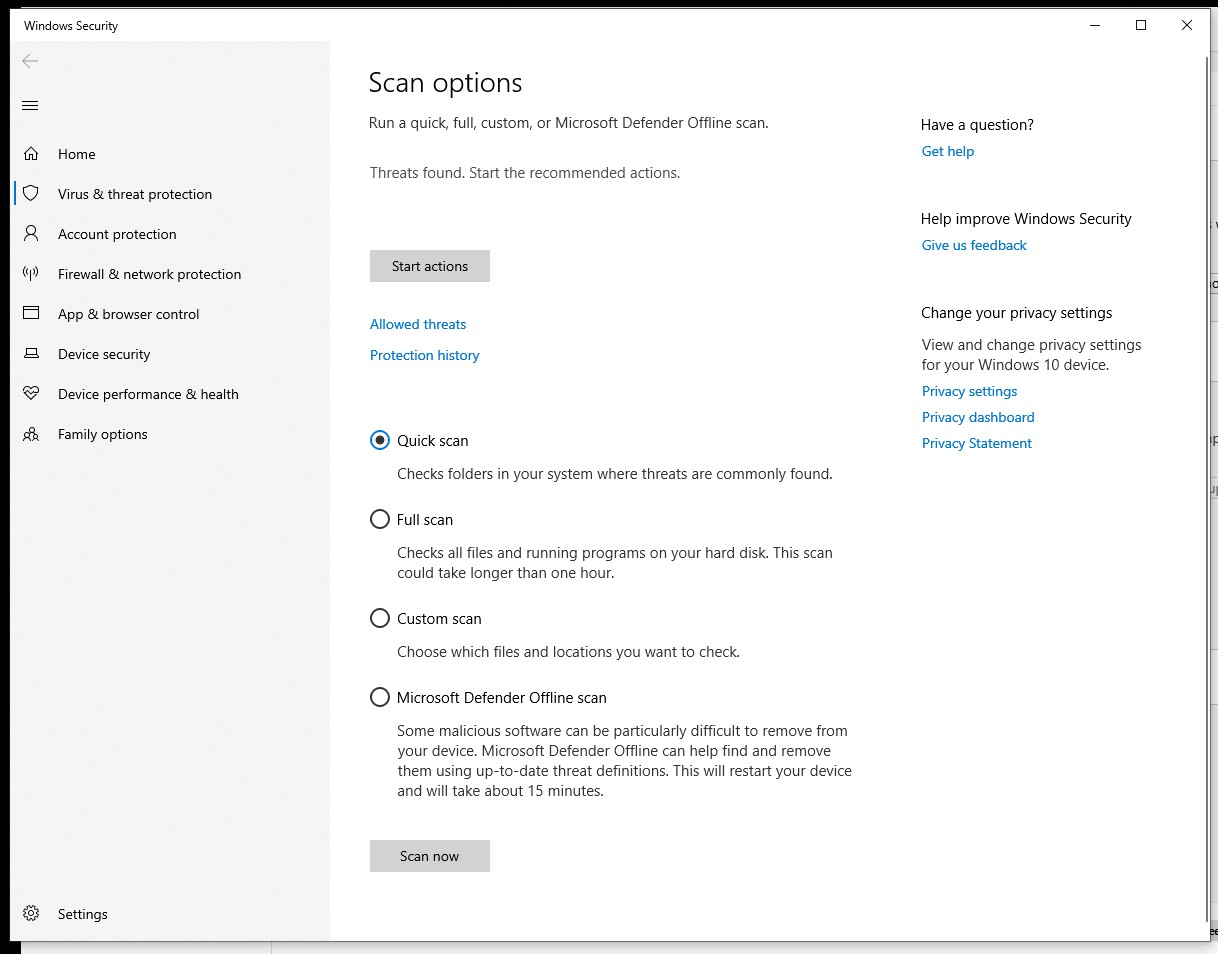
Task: Click the Device performance & health heart icon
Action: click(31, 393)
